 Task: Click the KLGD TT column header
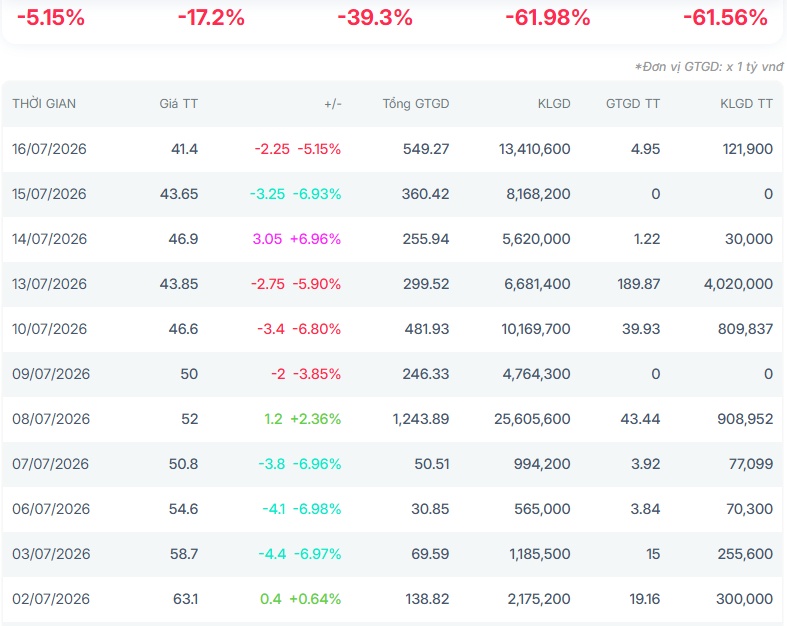tap(746, 104)
